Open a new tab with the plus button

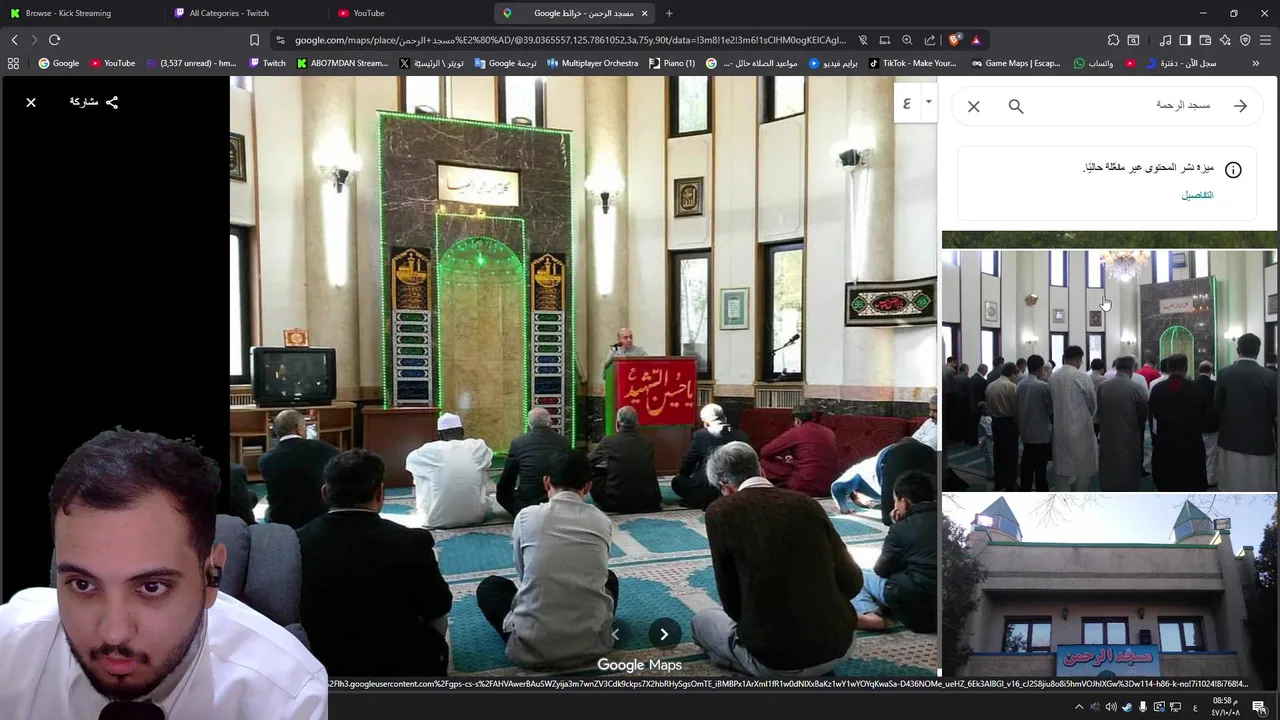(669, 13)
